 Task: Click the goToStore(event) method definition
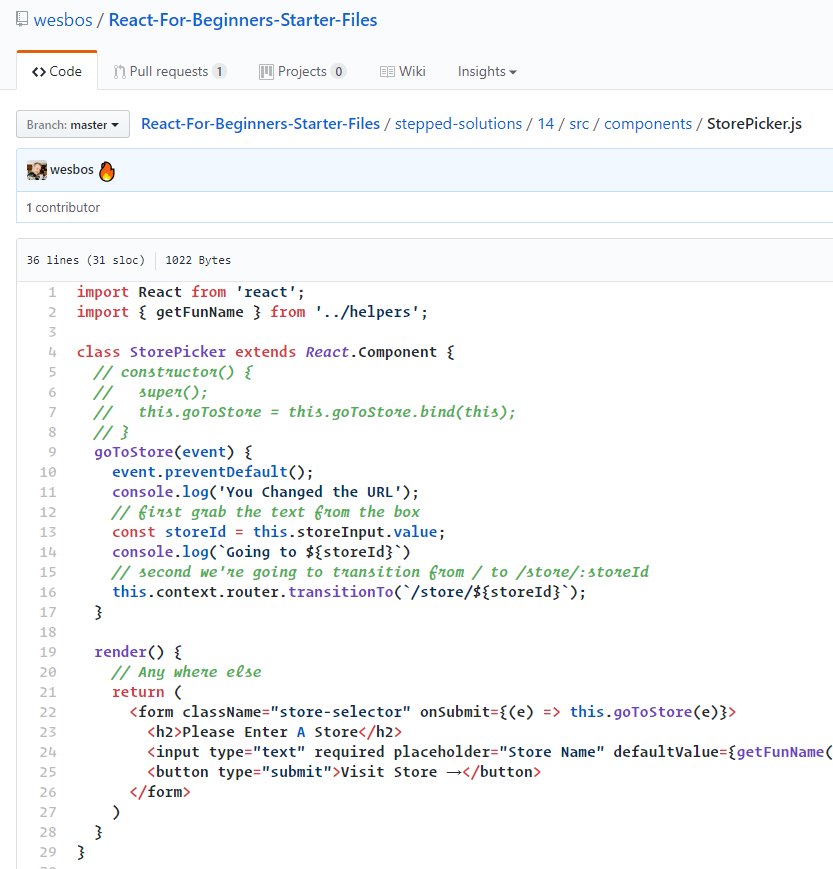[173, 452]
